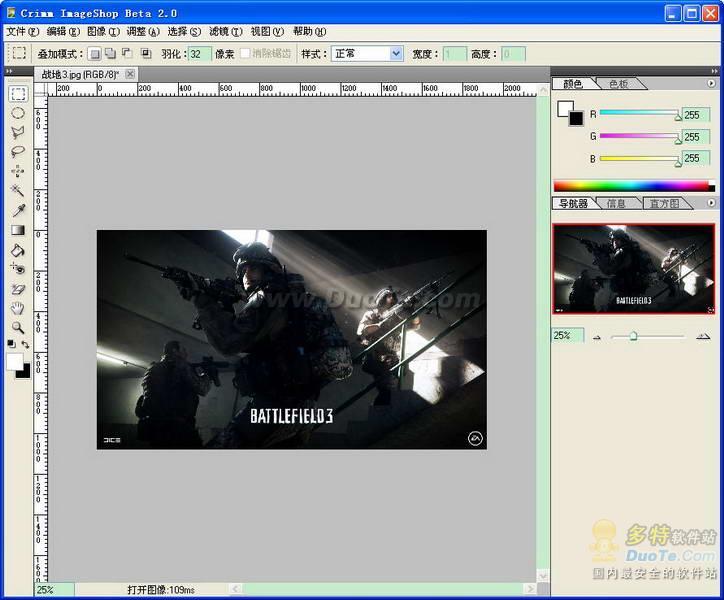The height and width of the screenshot is (600, 724).
Task: Switch to the 色板 swatches tab
Action: (x=619, y=84)
